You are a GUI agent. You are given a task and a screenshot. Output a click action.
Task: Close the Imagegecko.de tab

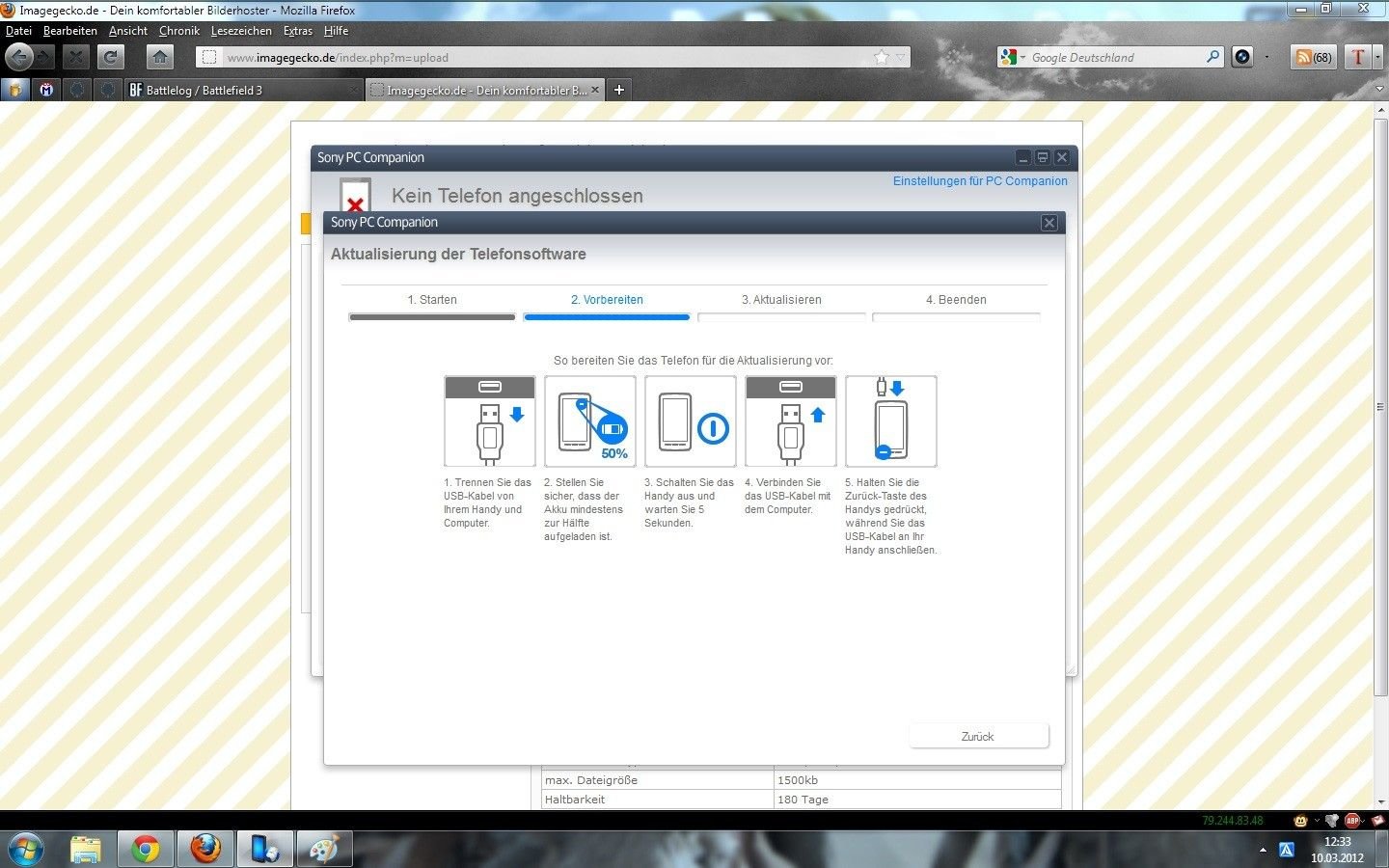tap(595, 90)
